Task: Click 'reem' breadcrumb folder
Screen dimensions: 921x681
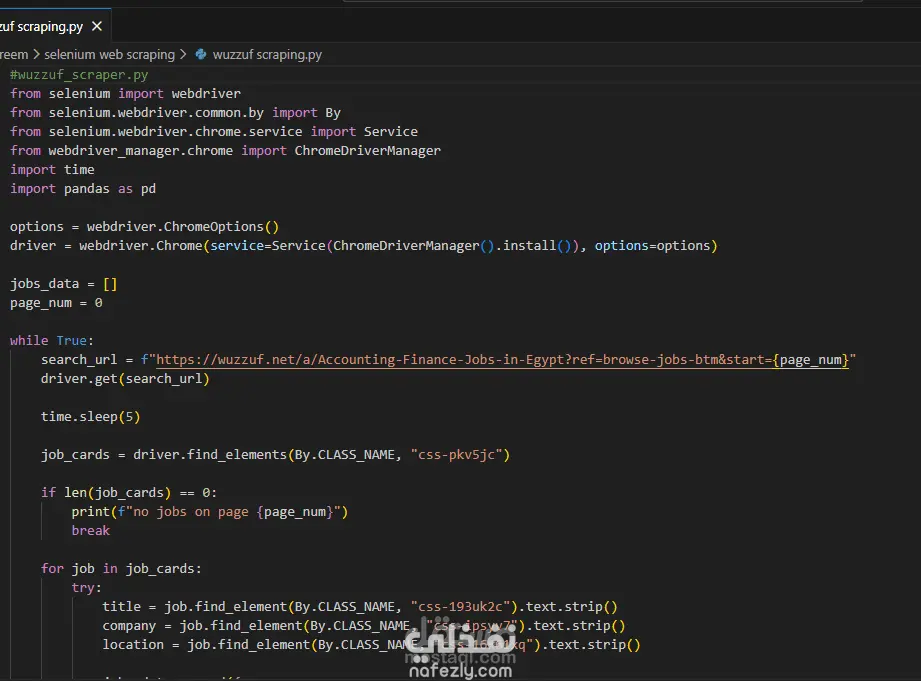Action: [14, 55]
